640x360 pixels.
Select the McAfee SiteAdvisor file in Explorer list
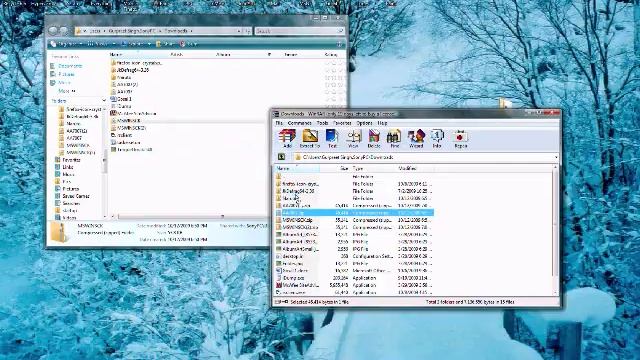[x=133, y=113]
